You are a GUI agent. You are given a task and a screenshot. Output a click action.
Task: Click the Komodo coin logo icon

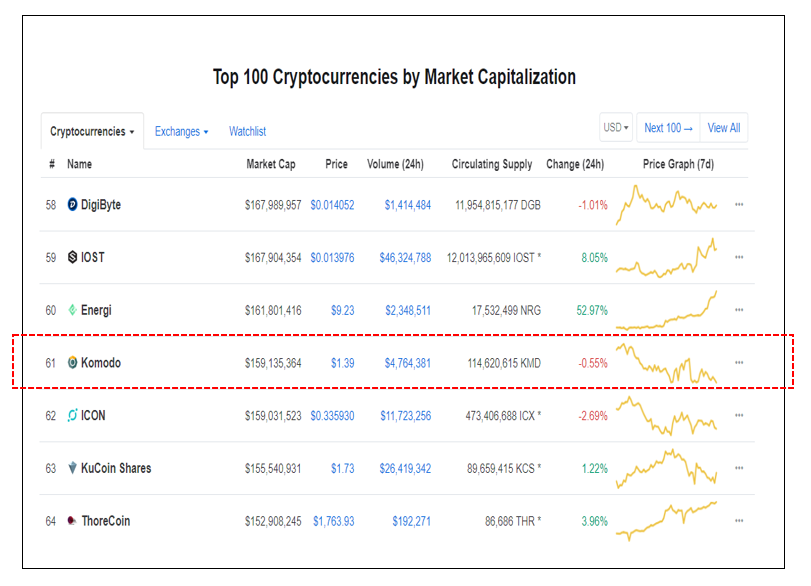72,363
